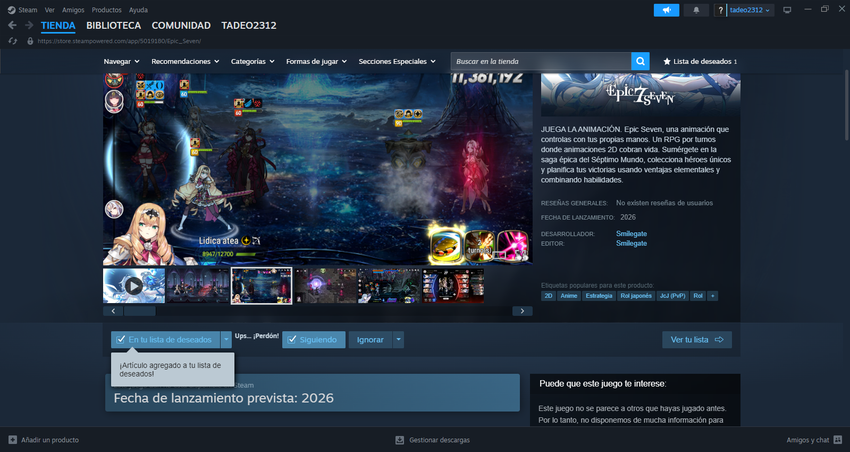Click the store search magnifier button
This screenshot has width=850, height=452.
640,61
